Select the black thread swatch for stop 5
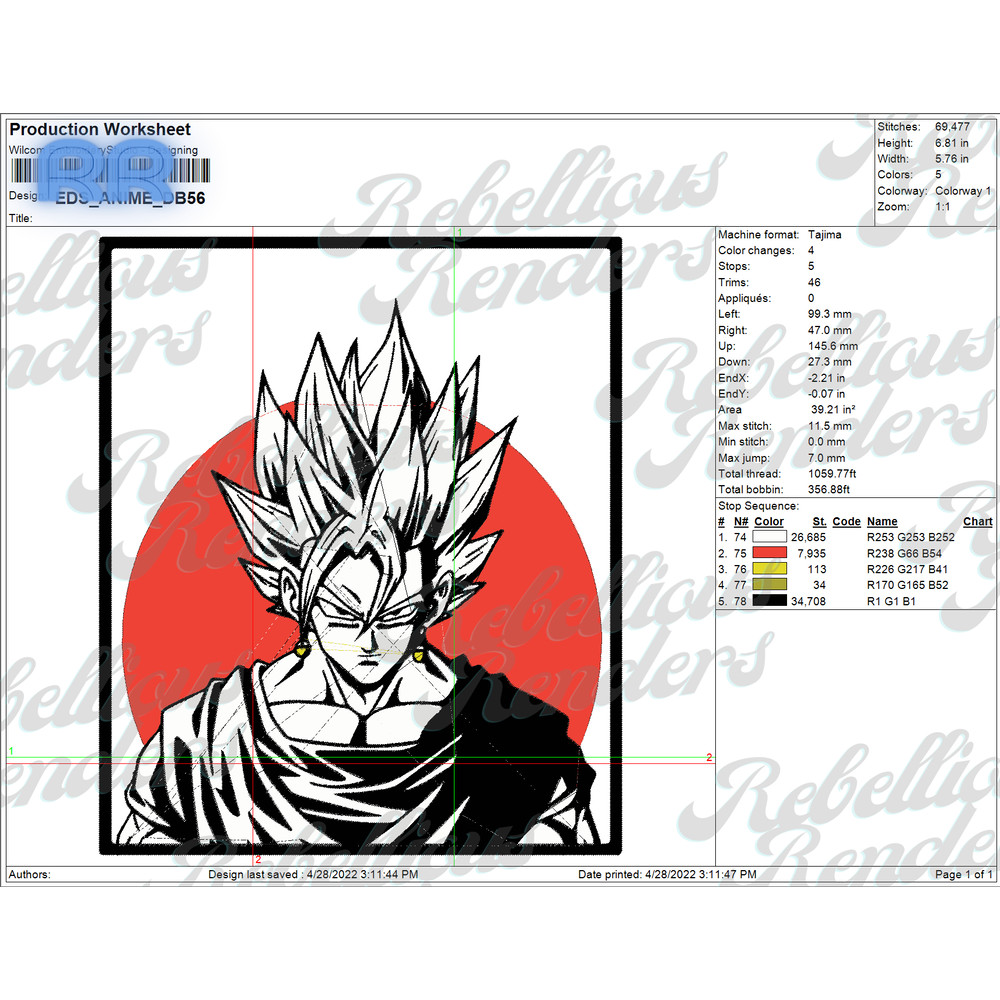This screenshot has width=1000, height=1000. point(769,600)
